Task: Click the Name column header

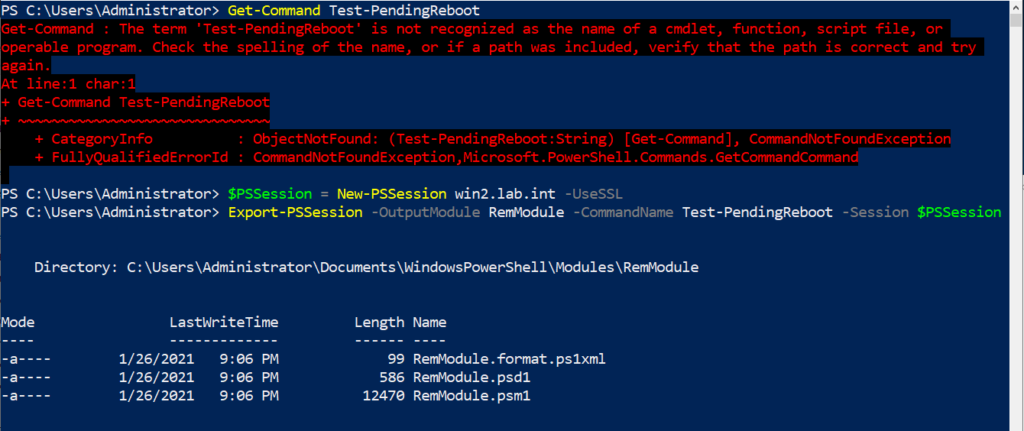Action: [x=430, y=322]
